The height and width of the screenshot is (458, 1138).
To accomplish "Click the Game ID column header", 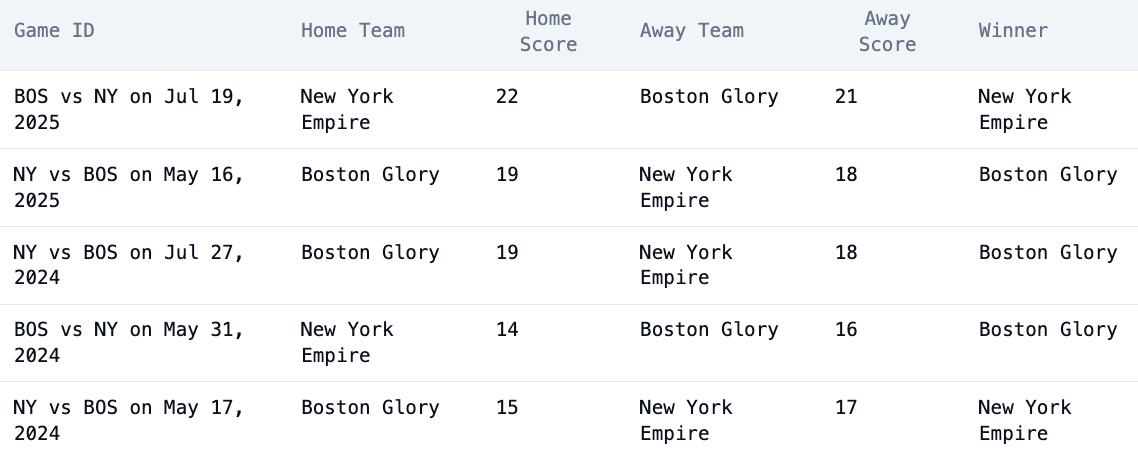I will coord(54,31).
